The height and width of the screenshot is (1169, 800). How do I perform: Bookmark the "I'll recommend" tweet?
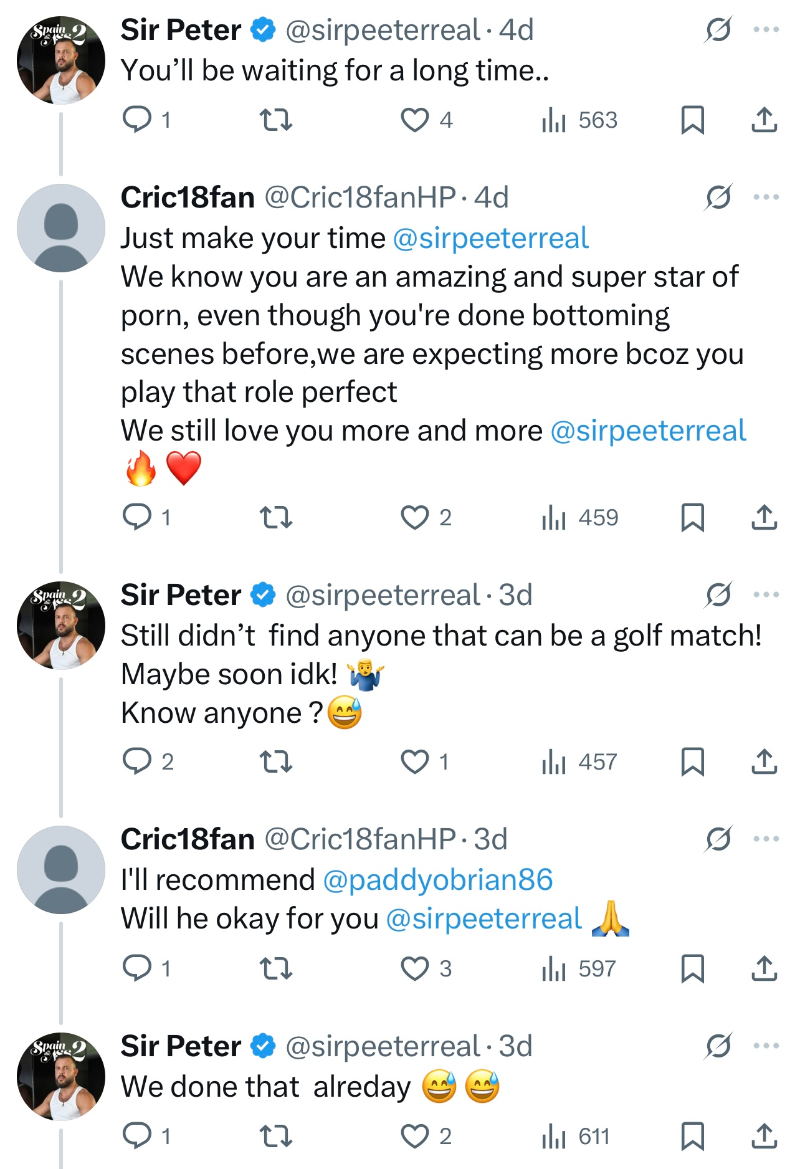pos(692,968)
